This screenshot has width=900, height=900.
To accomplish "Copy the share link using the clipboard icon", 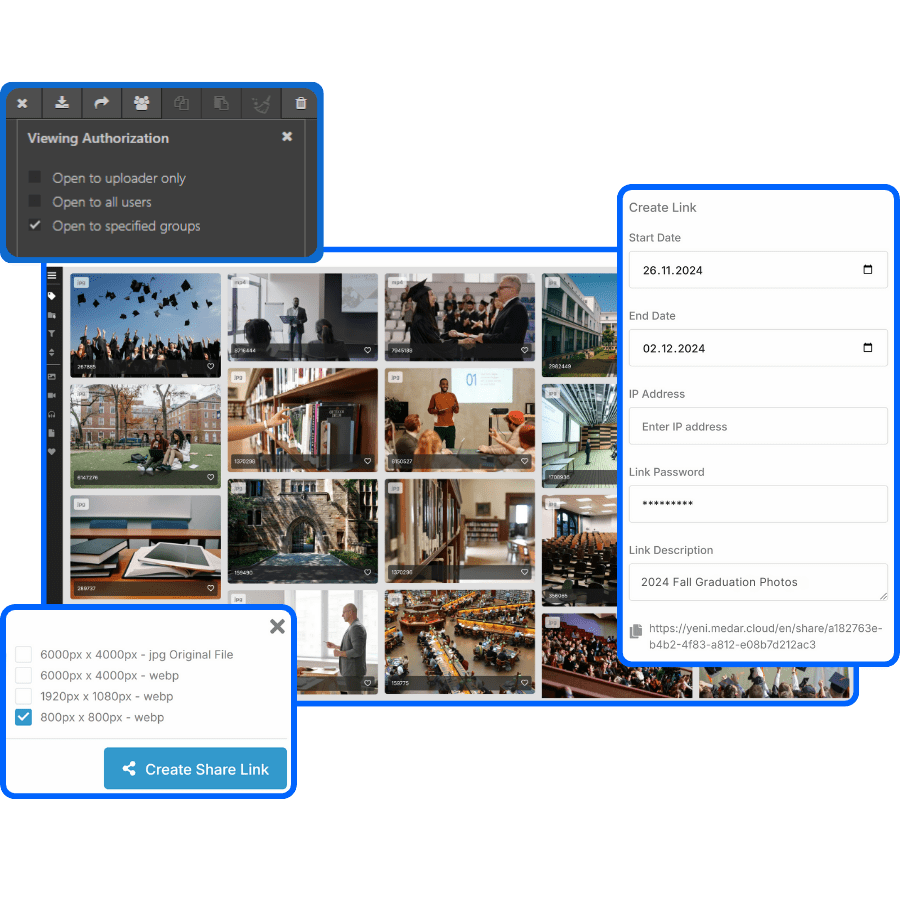I will 635,631.
